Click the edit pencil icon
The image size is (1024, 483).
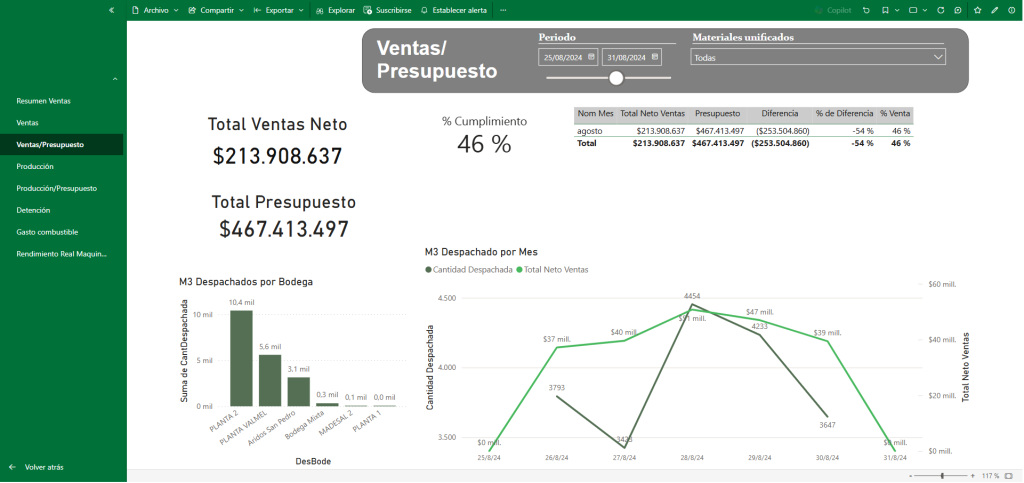tap(994, 10)
